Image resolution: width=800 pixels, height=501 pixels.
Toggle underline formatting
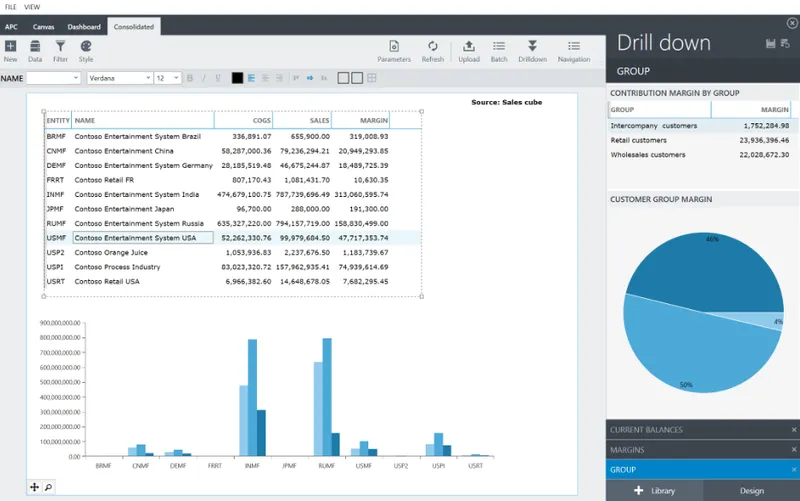click(x=218, y=78)
